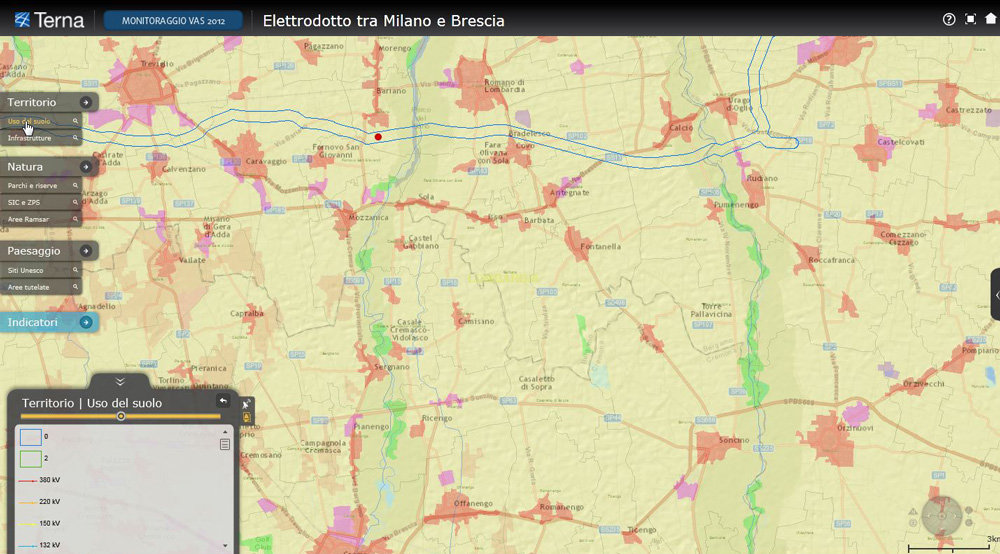The image size is (1000, 554).
Task: Click the layer opacity slider handle
Action: 121,416
